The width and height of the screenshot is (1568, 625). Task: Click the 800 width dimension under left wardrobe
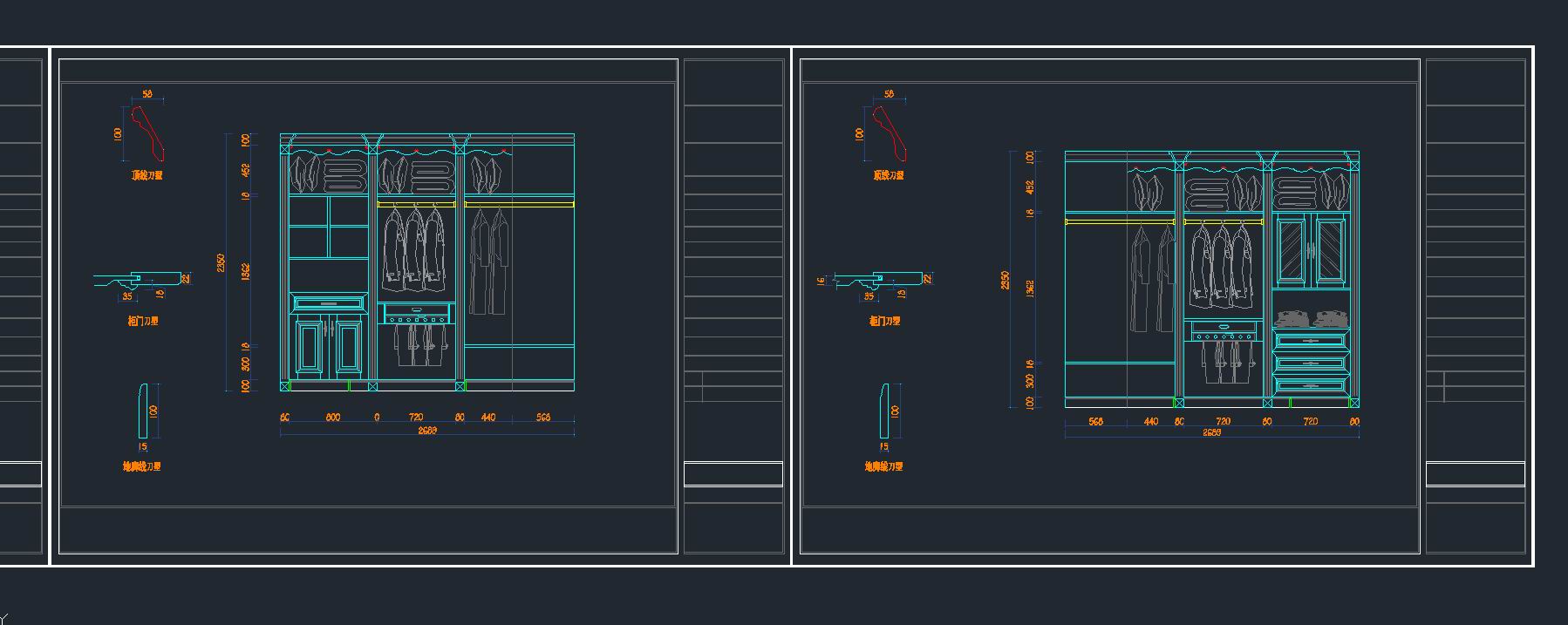click(x=332, y=418)
